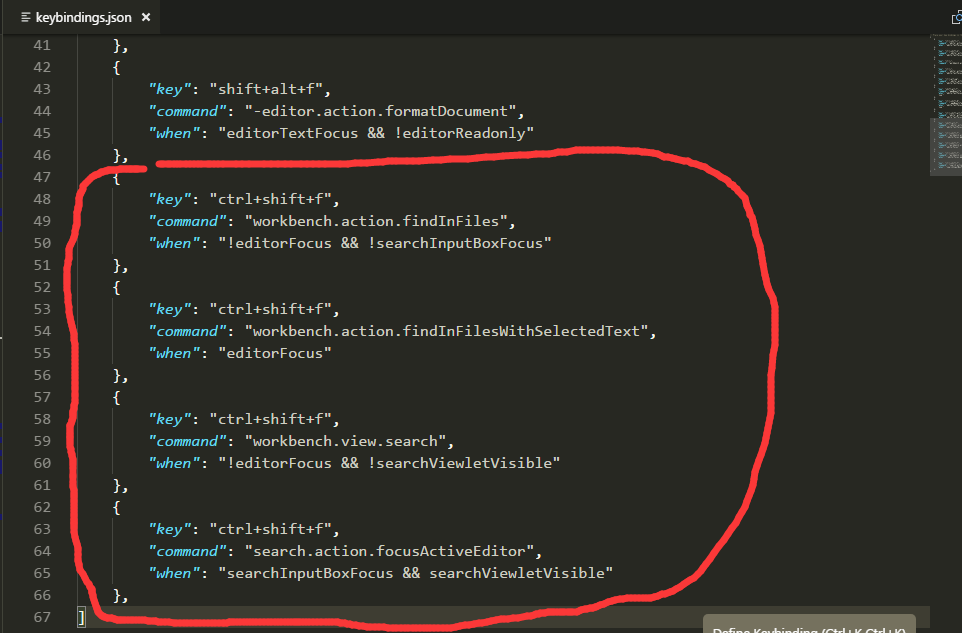Click the "command" property name on line 44
The width and height of the screenshot is (962, 633).
pyautogui.click(x=187, y=111)
